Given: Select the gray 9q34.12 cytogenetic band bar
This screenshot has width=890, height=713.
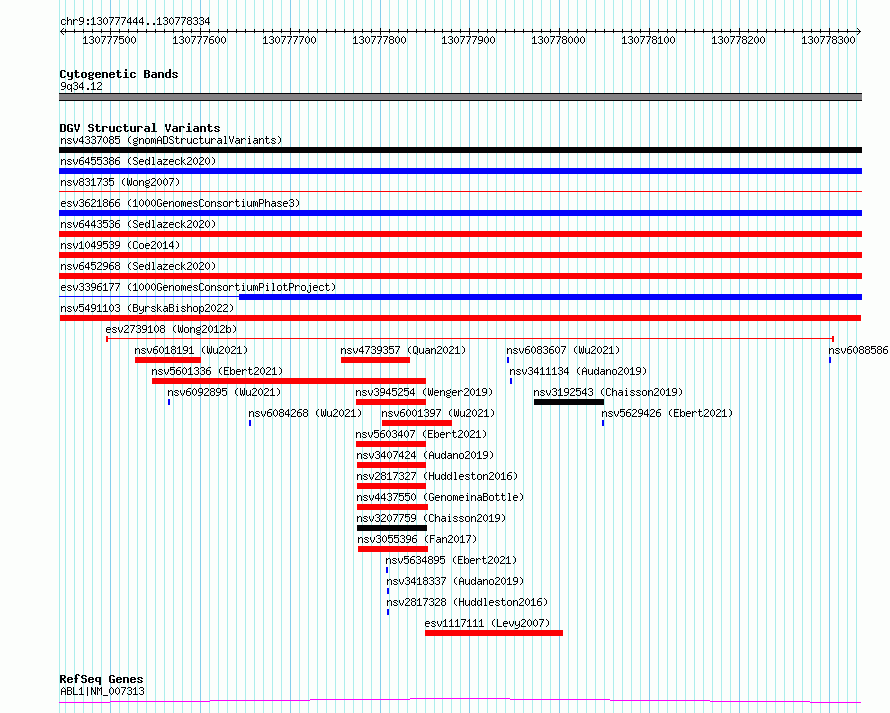Looking at the screenshot, I should pyautogui.click(x=460, y=97).
